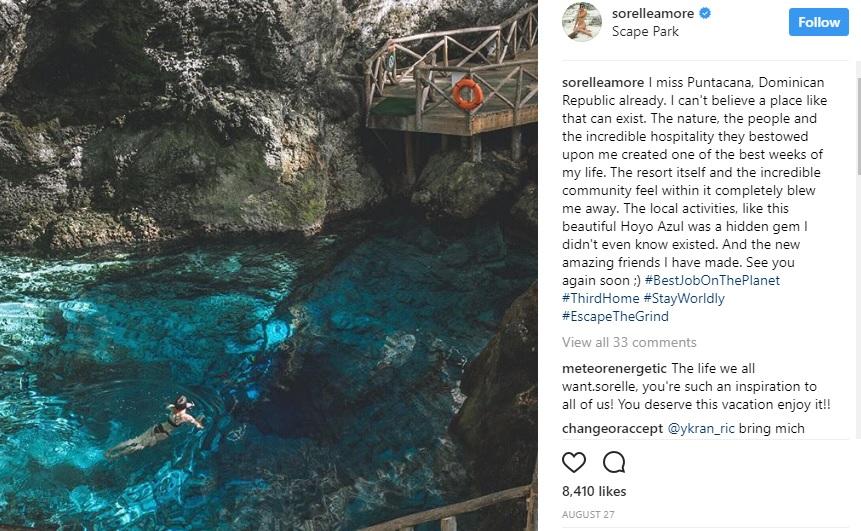Screen dimensions: 861x531
Task: Open the #BestJobOnThePlanet hashtag
Action: pyautogui.click(x=712, y=280)
